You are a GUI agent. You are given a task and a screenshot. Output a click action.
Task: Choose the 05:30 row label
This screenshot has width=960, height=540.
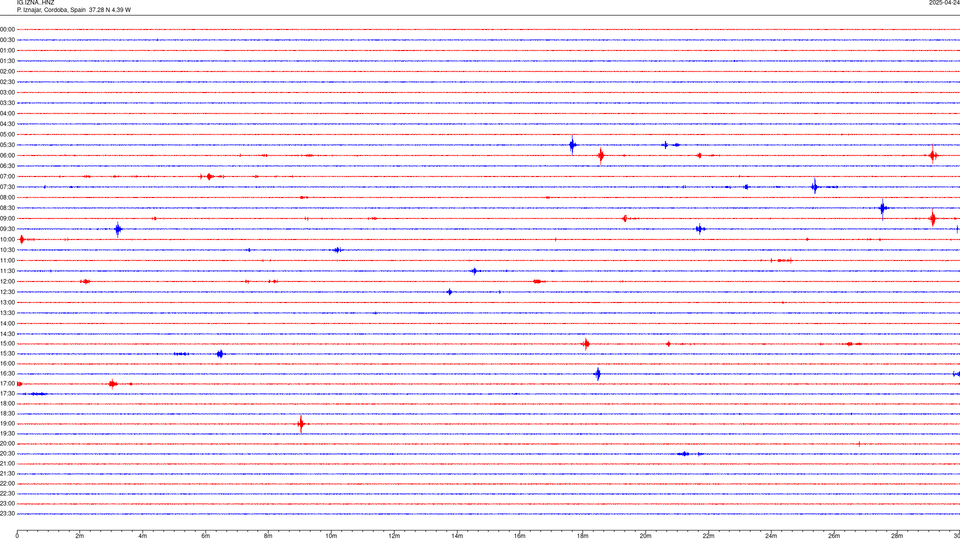point(7,145)
